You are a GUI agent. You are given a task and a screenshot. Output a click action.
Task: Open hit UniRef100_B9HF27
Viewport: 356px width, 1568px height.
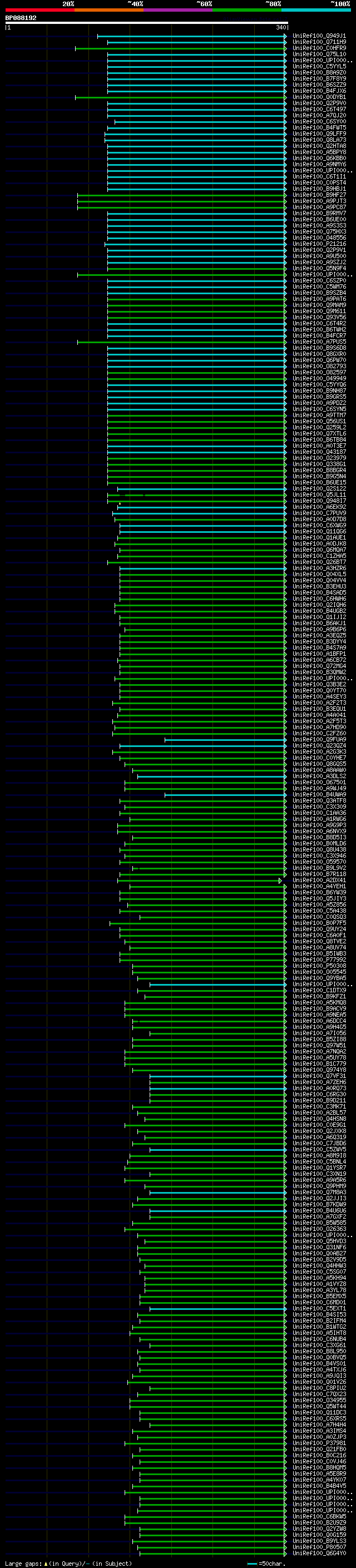(x=319, y=195)
